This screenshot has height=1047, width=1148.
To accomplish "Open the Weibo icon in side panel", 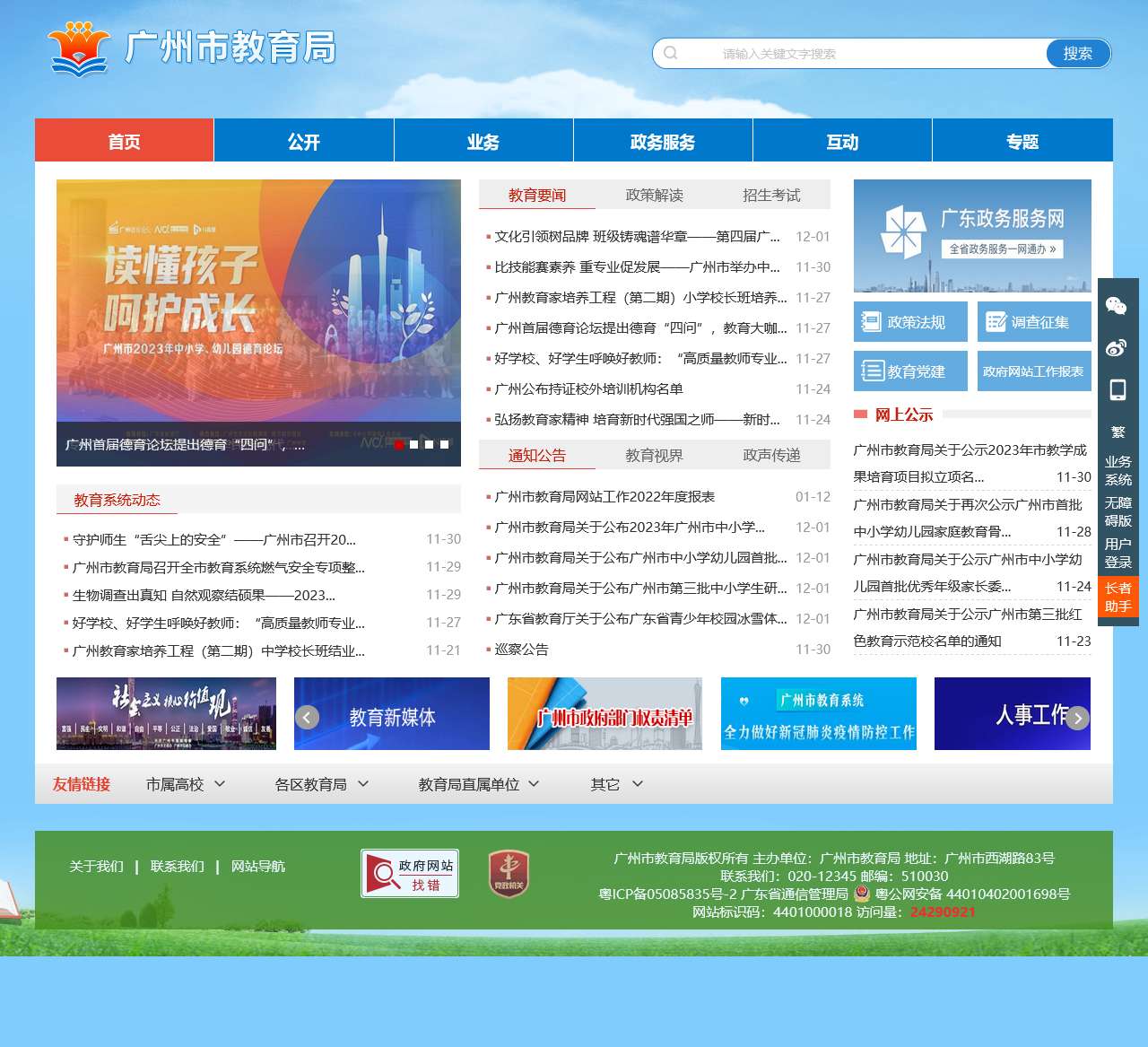I will 1117,348.
